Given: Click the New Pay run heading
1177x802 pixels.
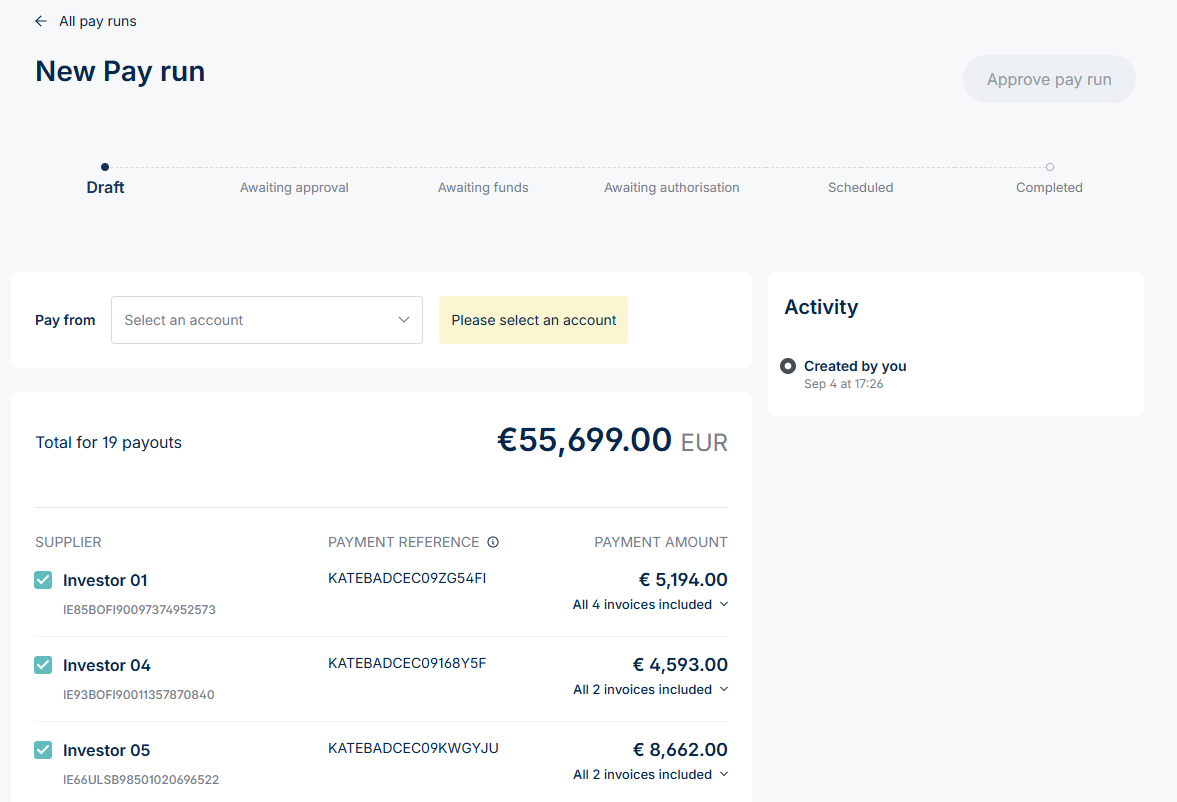Looking at the screenshot, I should coord(120,71).
